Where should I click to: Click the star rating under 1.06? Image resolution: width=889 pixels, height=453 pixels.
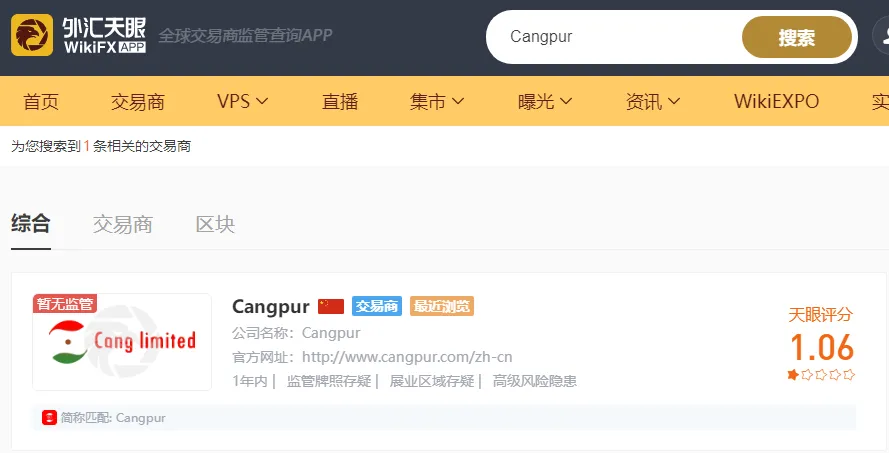click(x=821, y=375)
